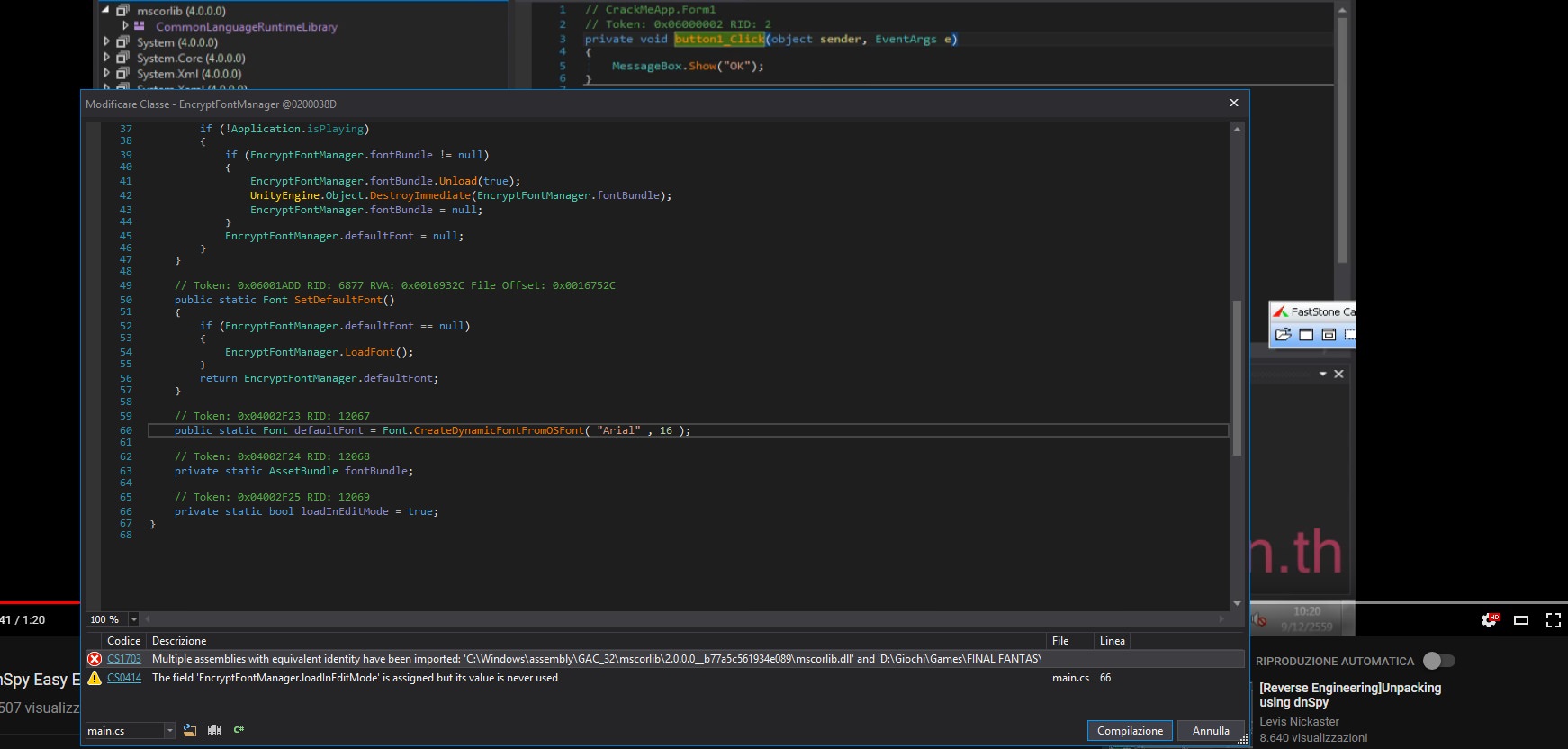Click the editor scroll up arrow

(x=1237, y=129)
